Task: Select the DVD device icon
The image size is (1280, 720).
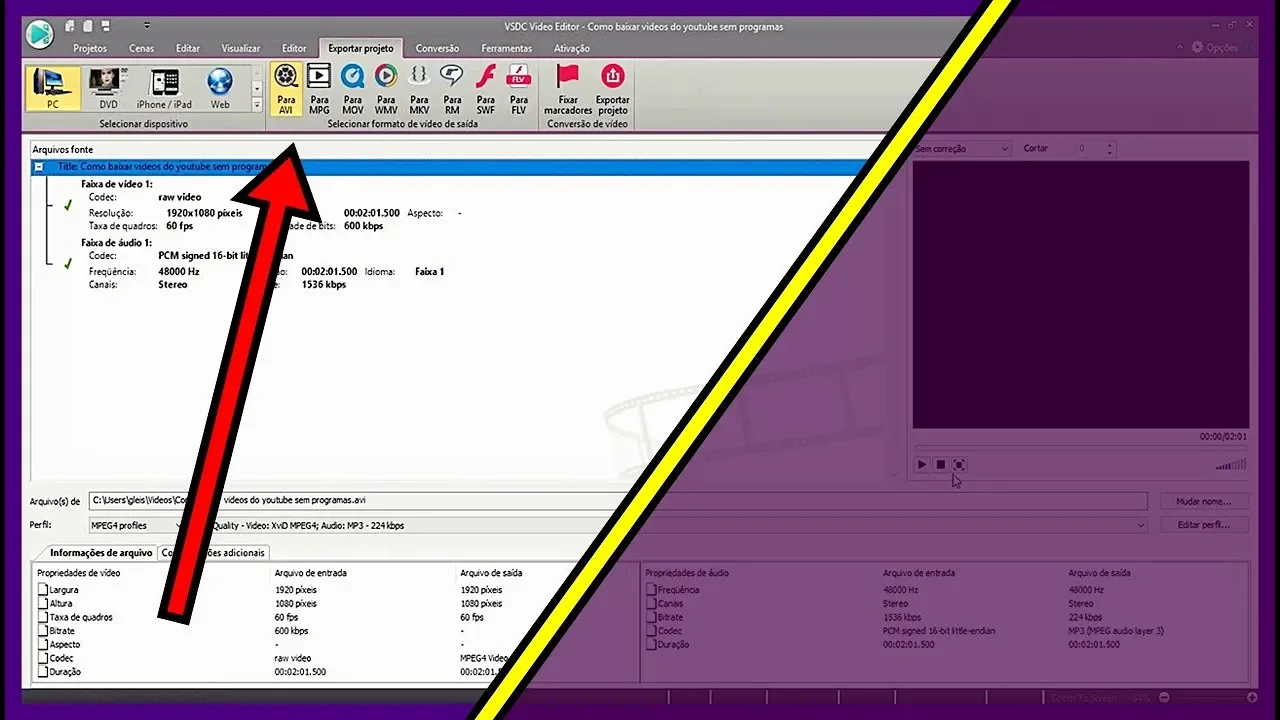Action: (x=108, y=88)
